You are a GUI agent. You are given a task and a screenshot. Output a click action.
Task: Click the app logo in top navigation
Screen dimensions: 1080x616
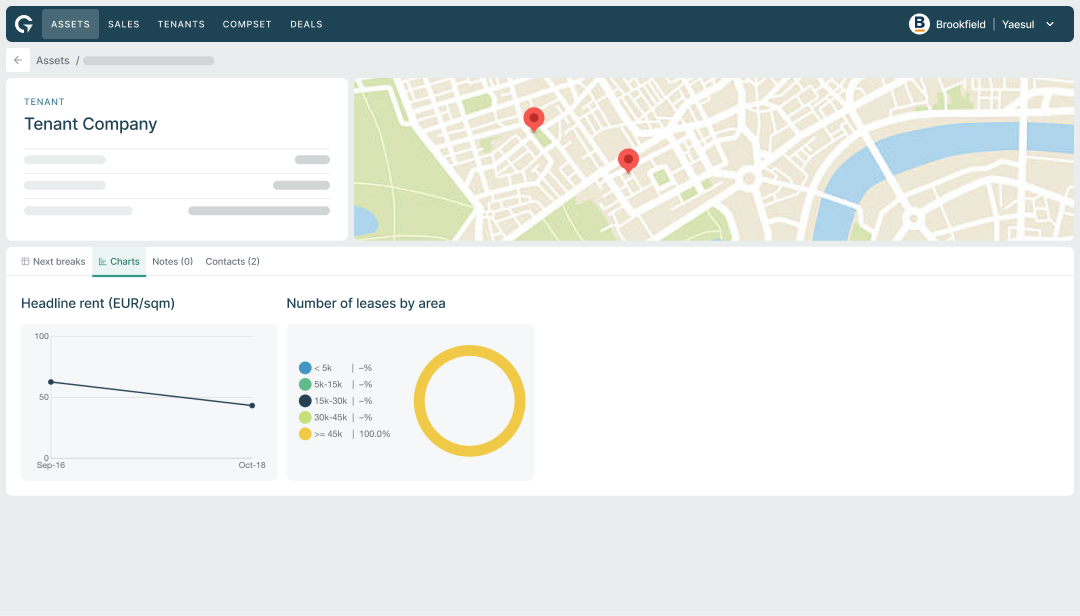click(24, 24)
